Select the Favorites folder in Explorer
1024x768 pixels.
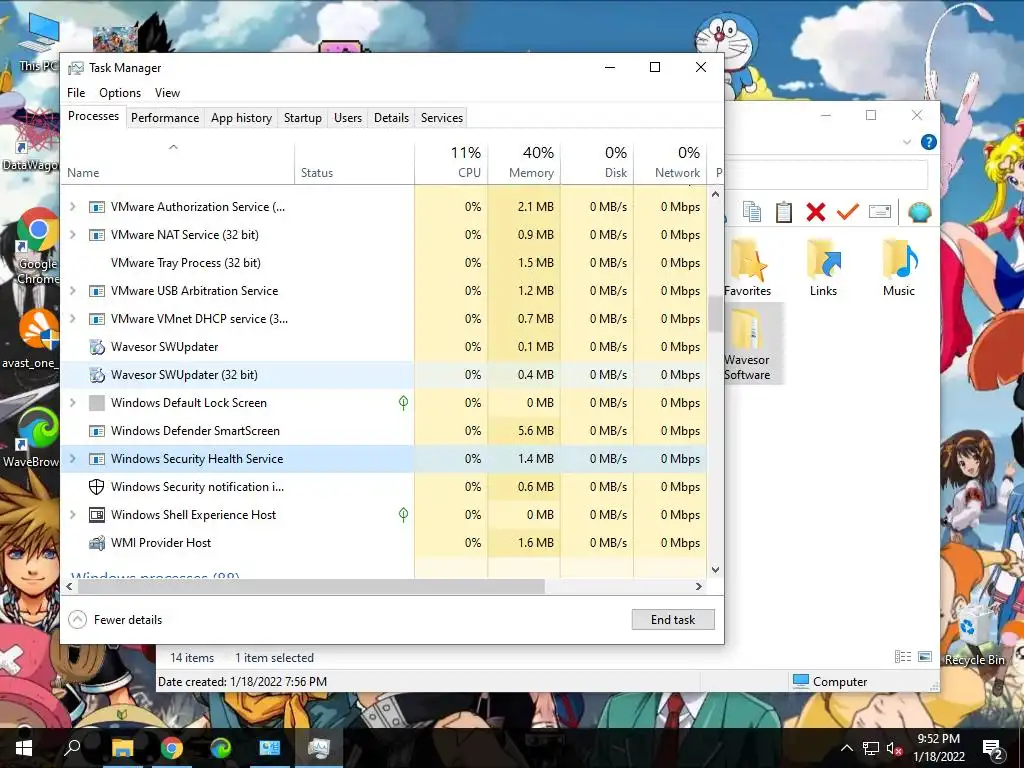747,268
